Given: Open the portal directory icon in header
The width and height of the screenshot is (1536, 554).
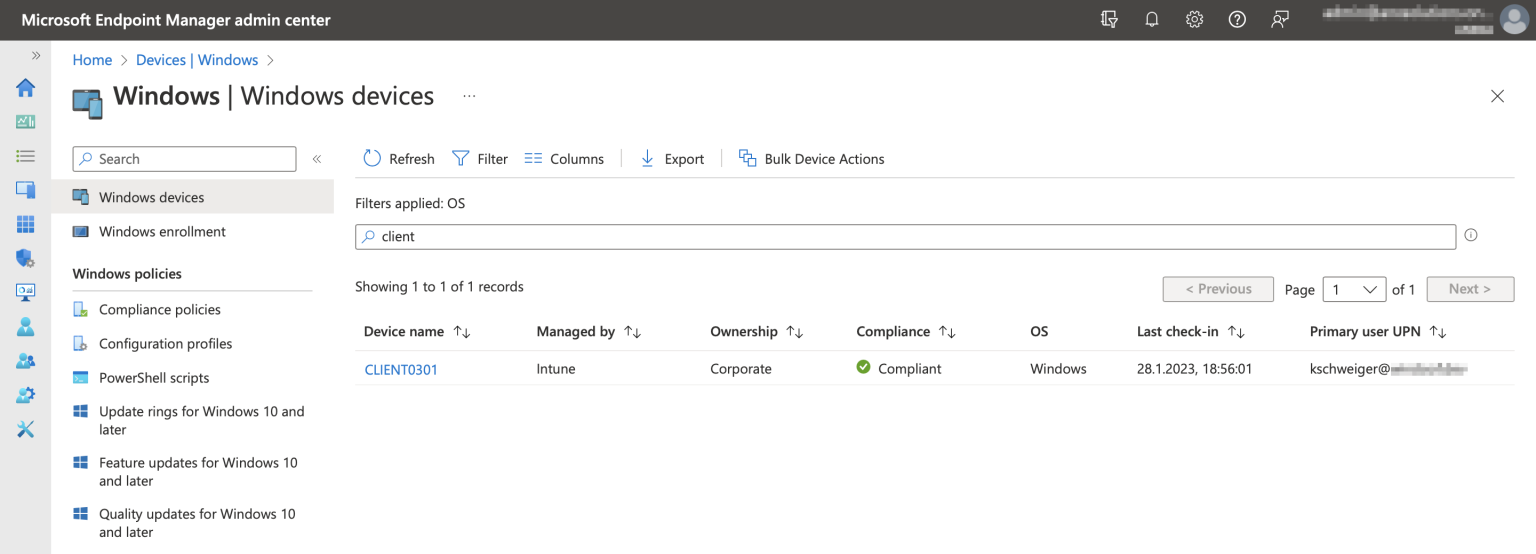Looking at the screenshot, I should tap(1108, 20).
